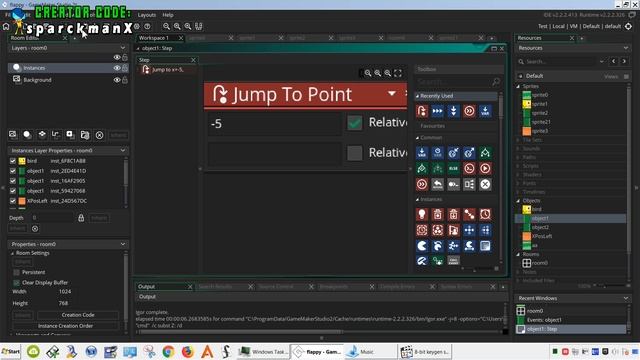Create a new layer folder icon

(85, 135)
